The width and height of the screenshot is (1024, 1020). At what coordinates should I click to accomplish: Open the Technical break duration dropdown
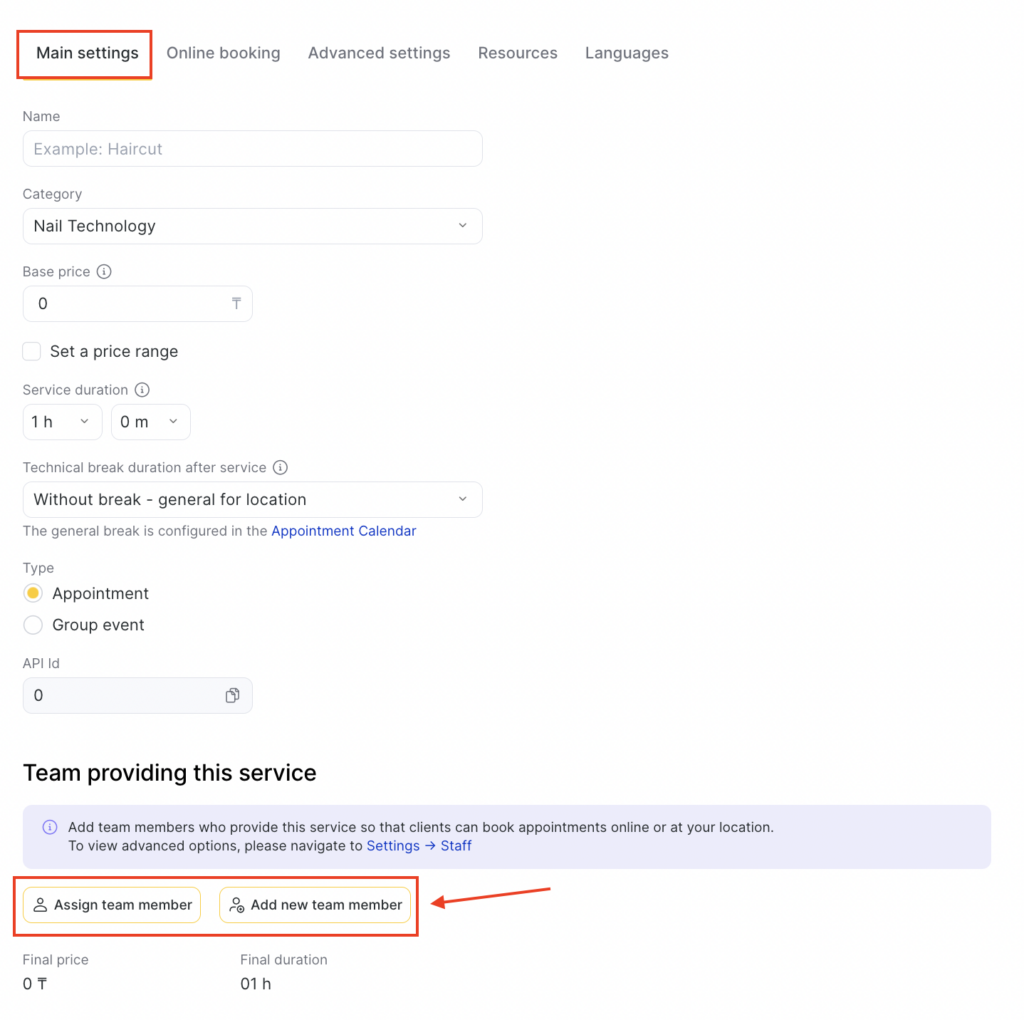(252, 500)
